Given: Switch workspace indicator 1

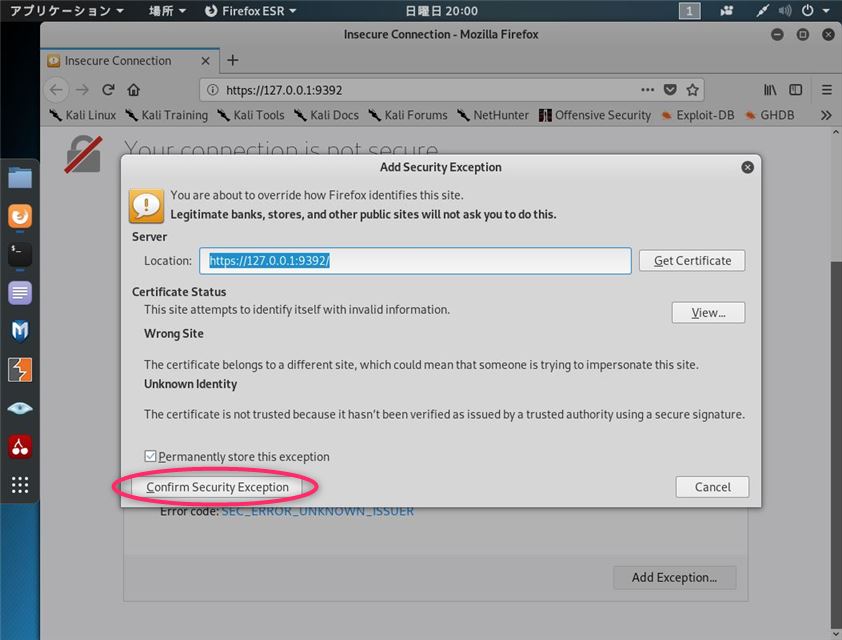Looking at the screenshot, I should pos(689,11).
